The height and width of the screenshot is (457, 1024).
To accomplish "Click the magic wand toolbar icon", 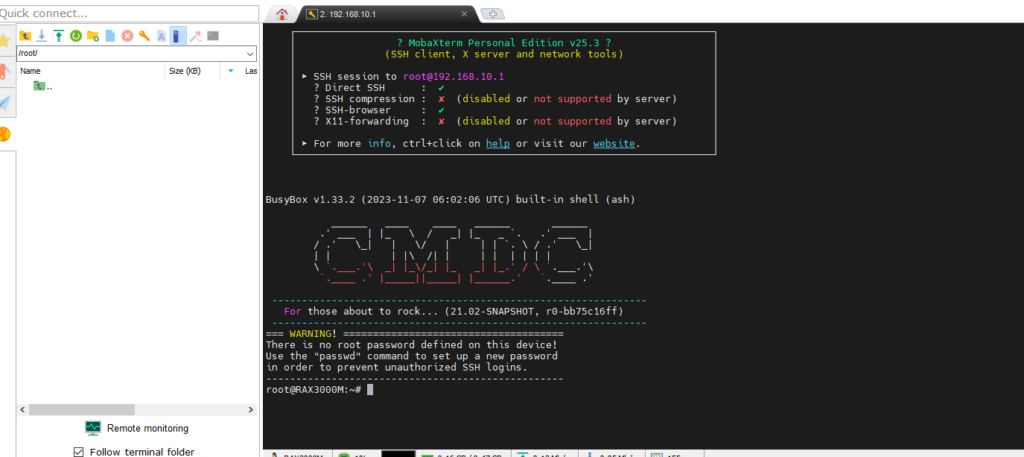I will [x=195, y=36].
